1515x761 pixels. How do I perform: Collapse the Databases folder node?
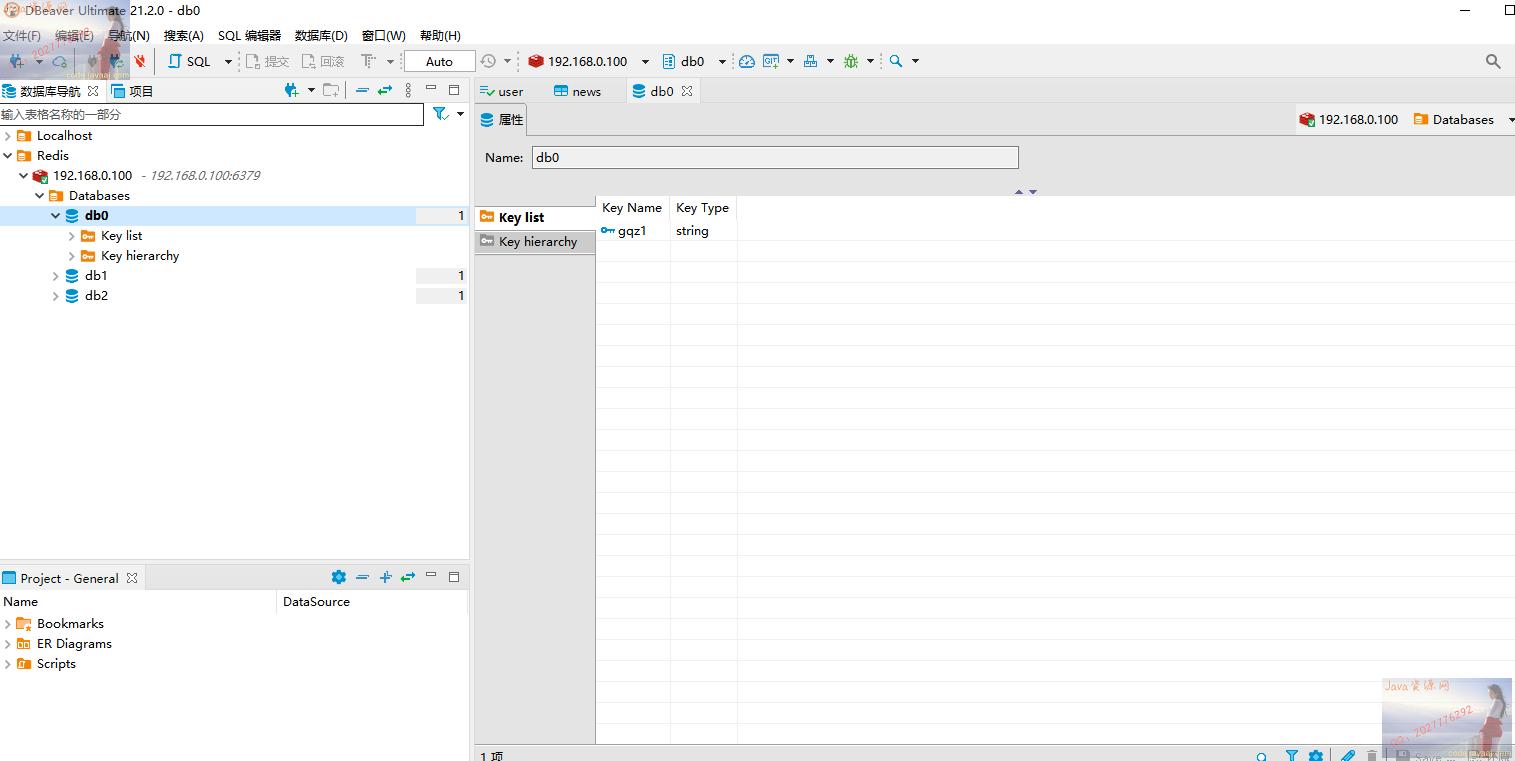[40, 196]
